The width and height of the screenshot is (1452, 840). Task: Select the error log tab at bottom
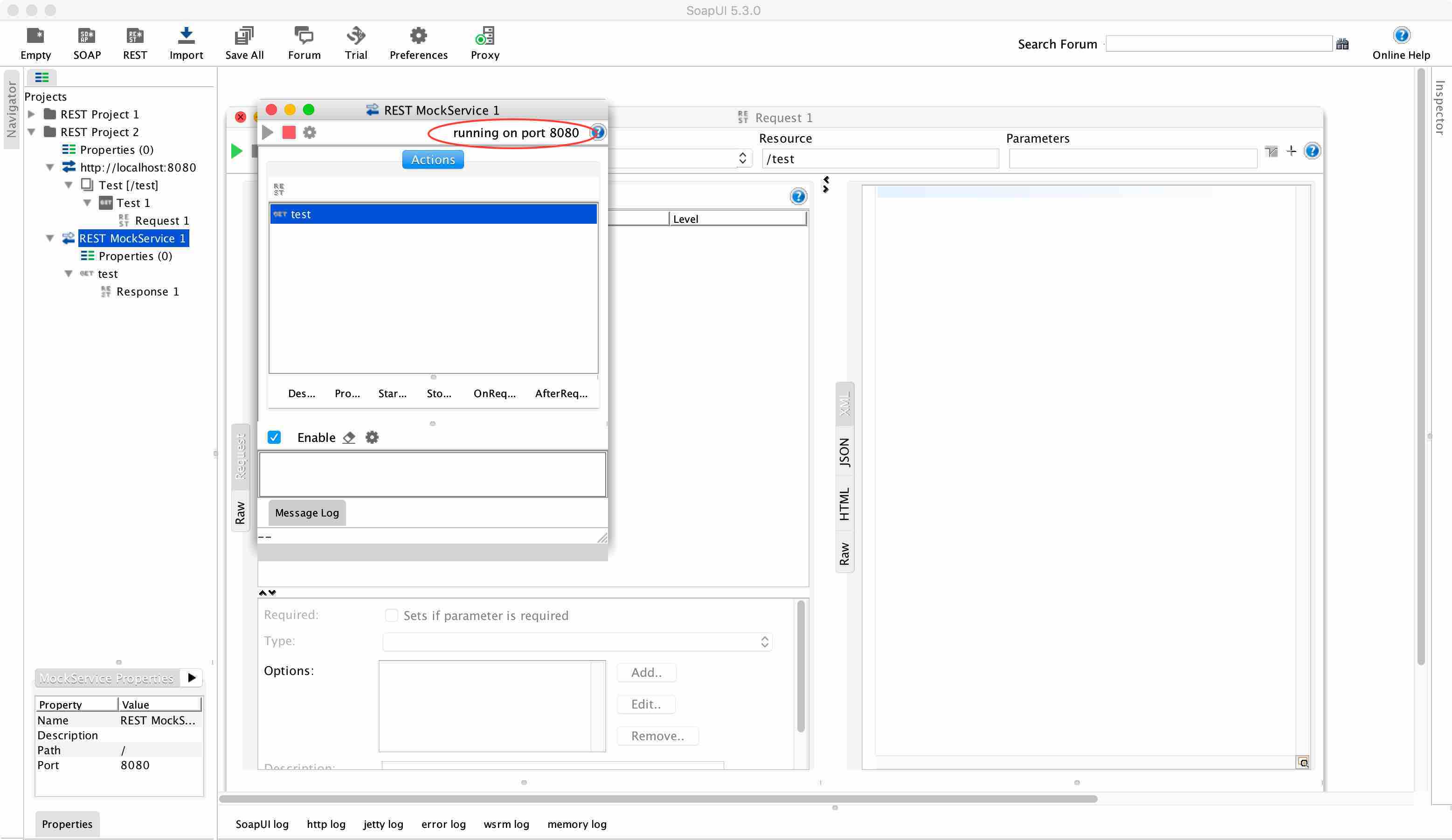pyautogui.click(x=443, y=823)
